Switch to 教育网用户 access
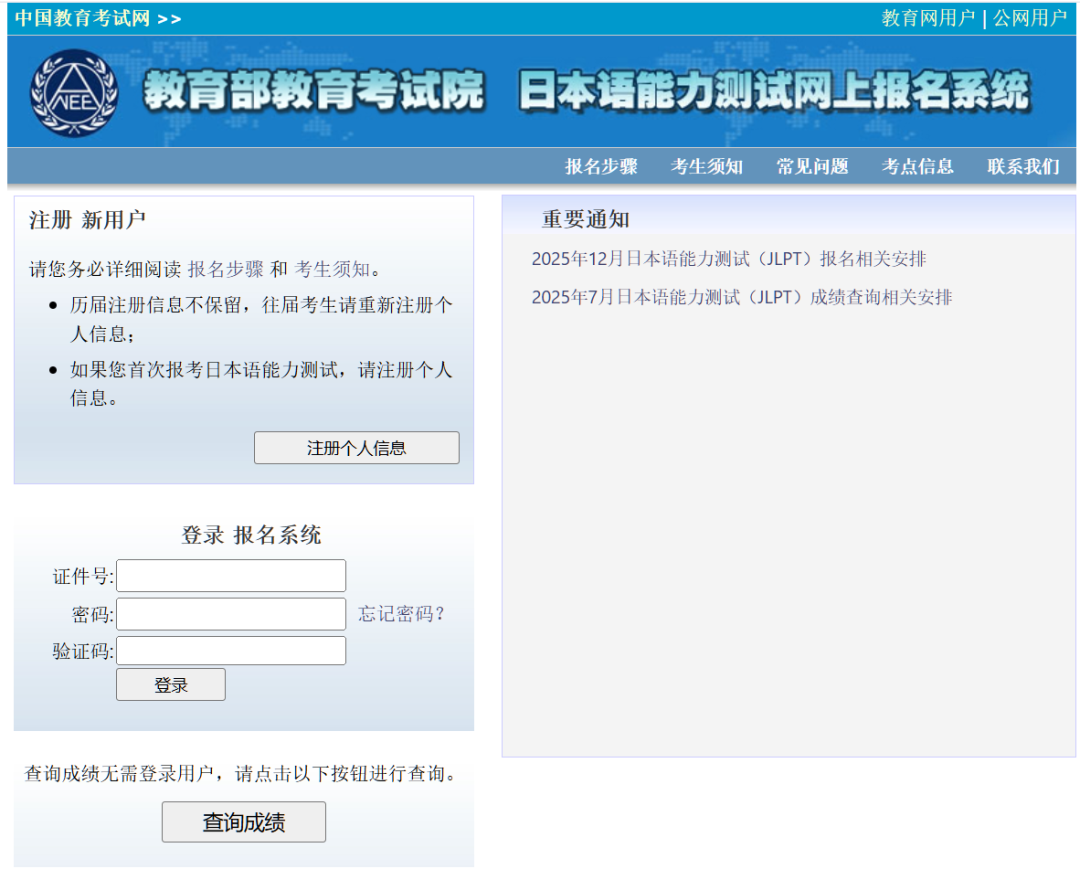Screen dimensions: 1080x869 tap(927, 18)
